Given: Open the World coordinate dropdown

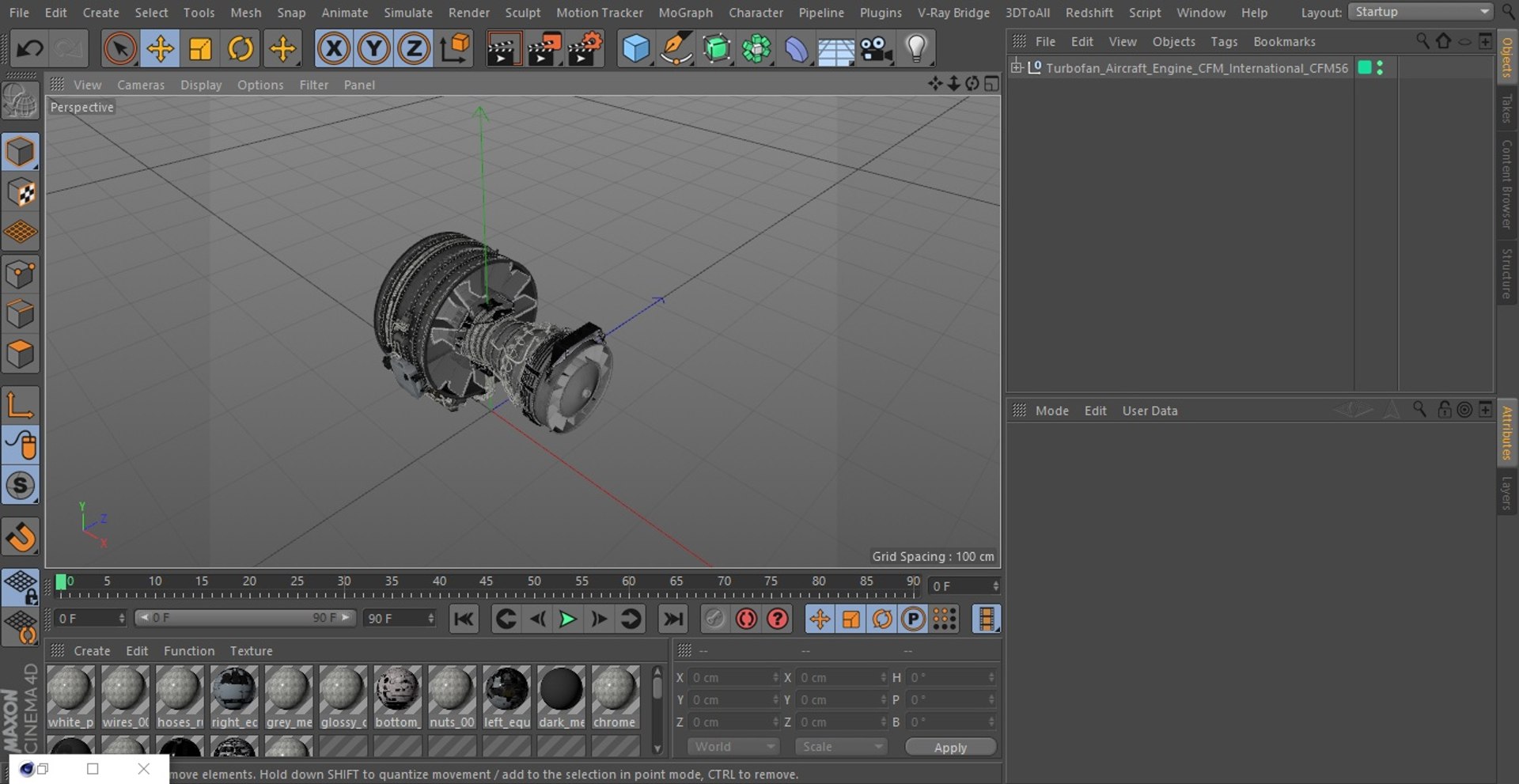Looking at the screenshot, I should 733,747.
